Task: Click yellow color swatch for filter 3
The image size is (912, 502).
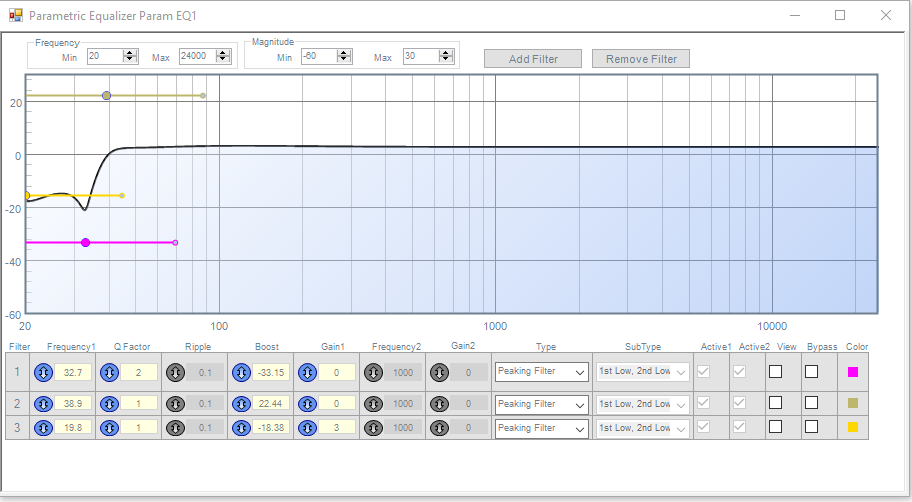Action: tap(853, 427)
